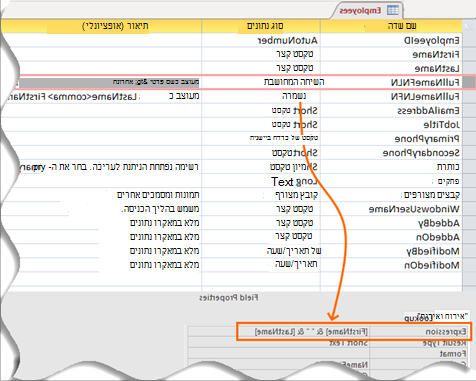The height and width of the screenshot is (381, 476).
Task: Select the קבצים מצורפים field name cell
Action: click(391, 195)
